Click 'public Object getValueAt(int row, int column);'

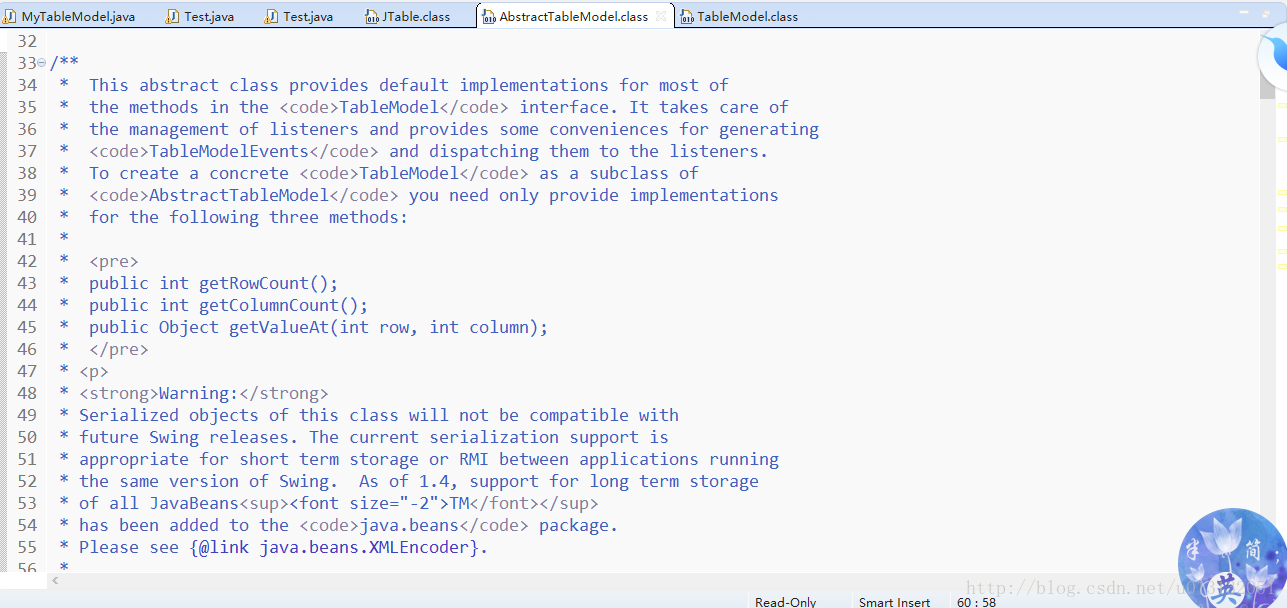pos(319,327)
